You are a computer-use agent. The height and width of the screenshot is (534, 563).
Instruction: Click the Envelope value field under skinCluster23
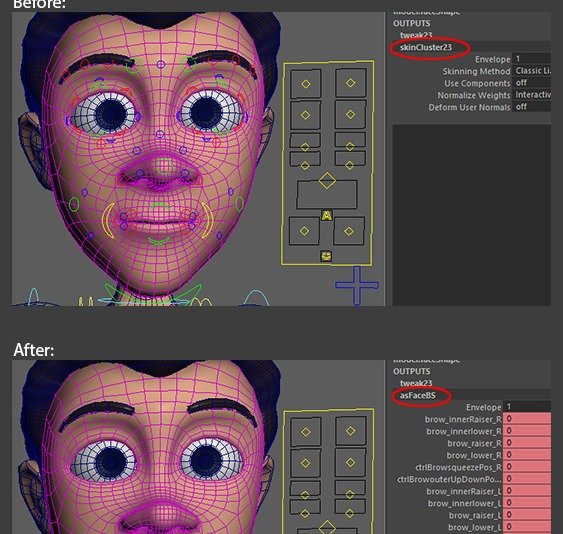point(532,59)
